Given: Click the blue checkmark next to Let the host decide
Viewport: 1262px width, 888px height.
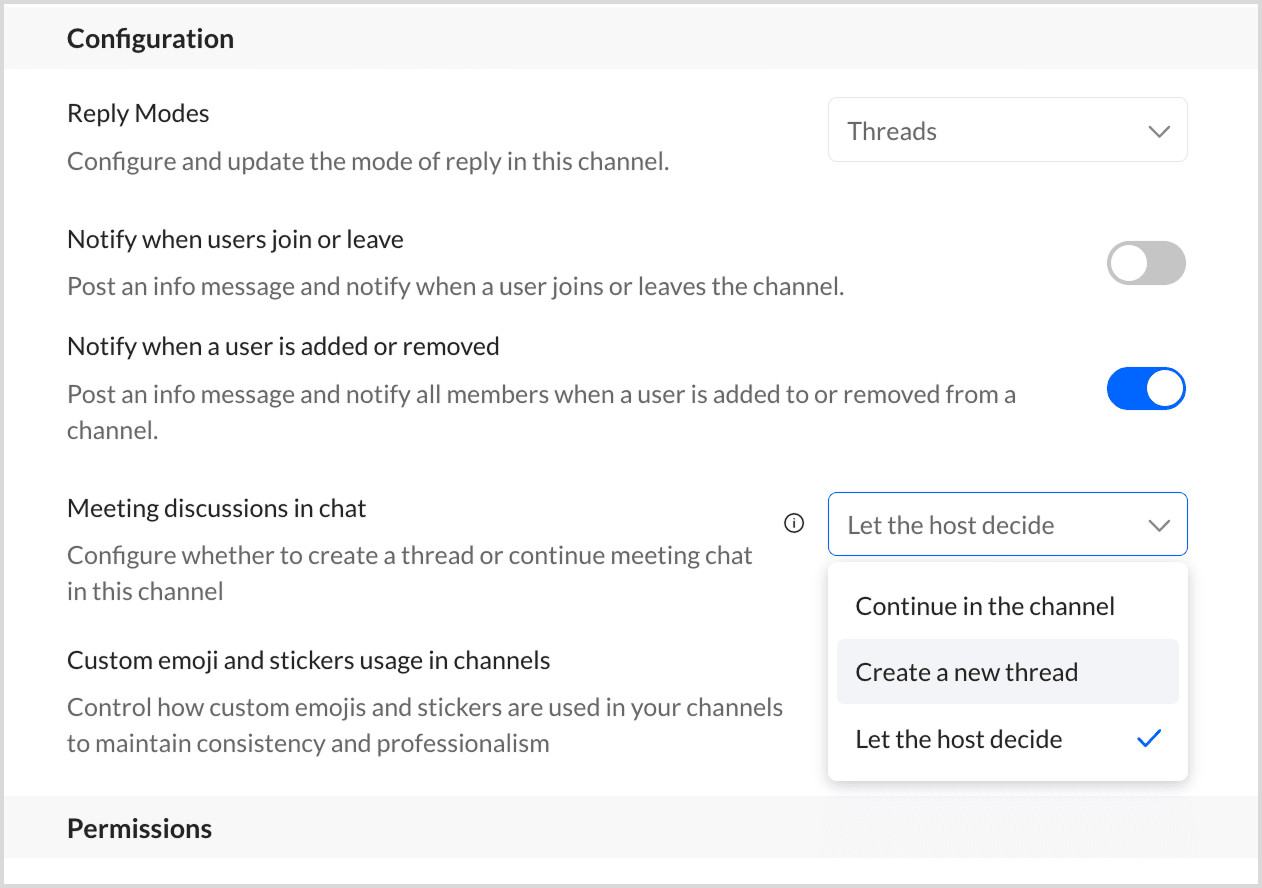Looking at the screenshot, I should [1150, 739].
